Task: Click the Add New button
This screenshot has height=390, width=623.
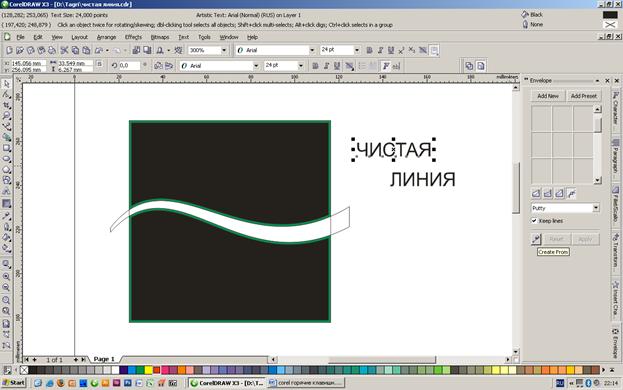Action: pyautogui.click(x=548, y=96)
